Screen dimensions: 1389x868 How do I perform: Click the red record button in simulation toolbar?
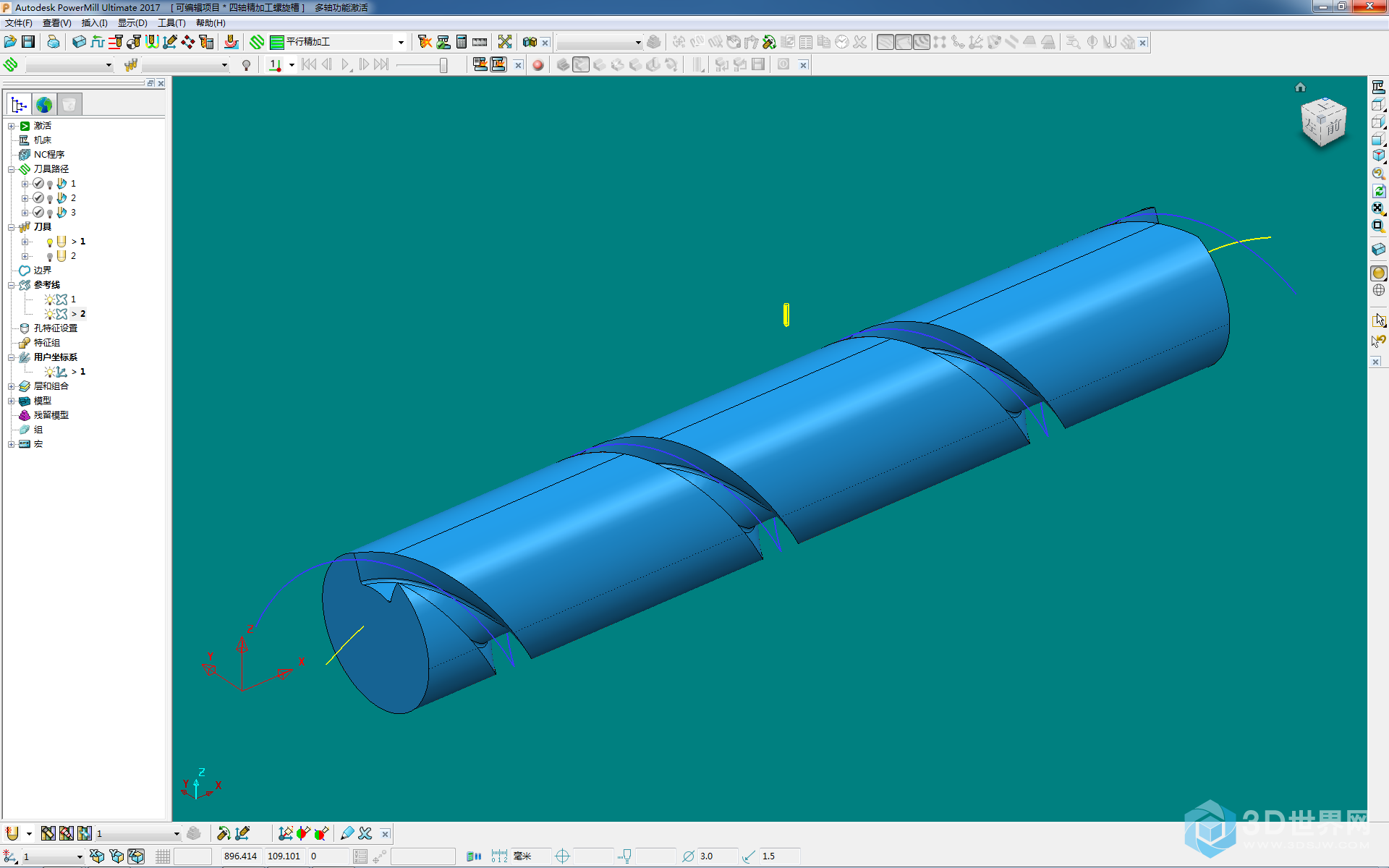pyautogui.click(x=538, y=65)
